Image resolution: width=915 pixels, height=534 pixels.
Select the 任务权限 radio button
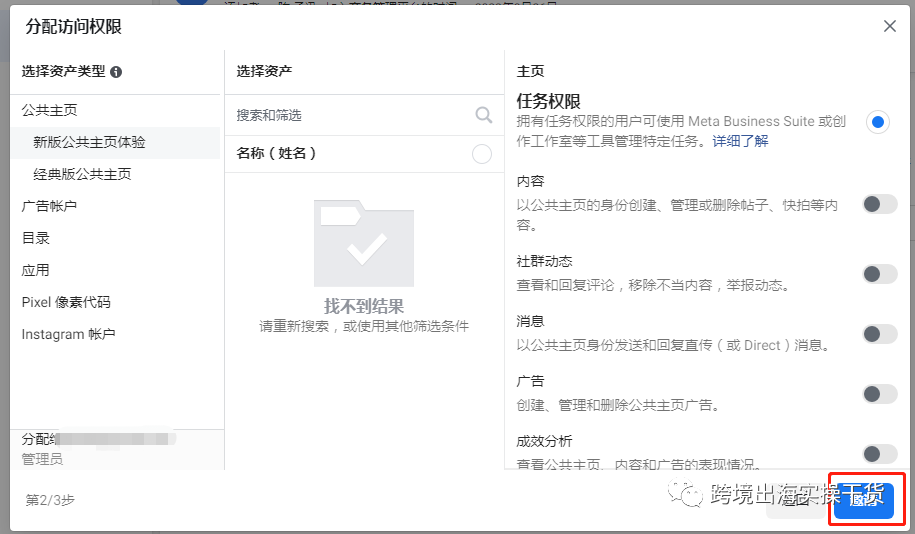878,122
